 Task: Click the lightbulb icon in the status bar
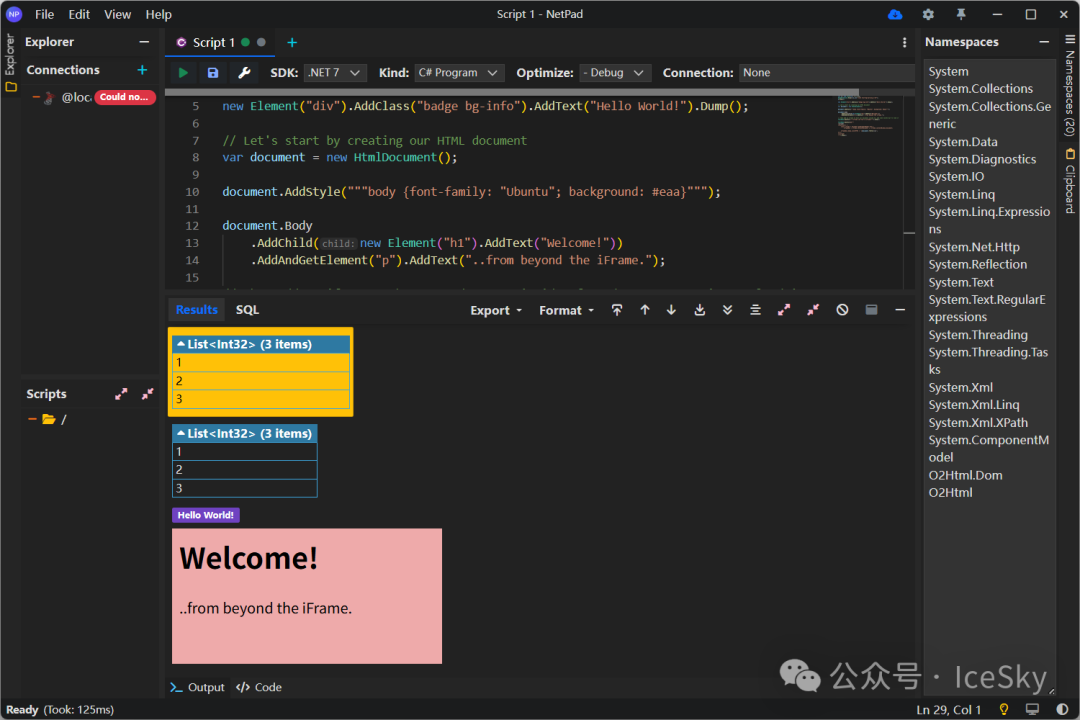(1004, 709)
